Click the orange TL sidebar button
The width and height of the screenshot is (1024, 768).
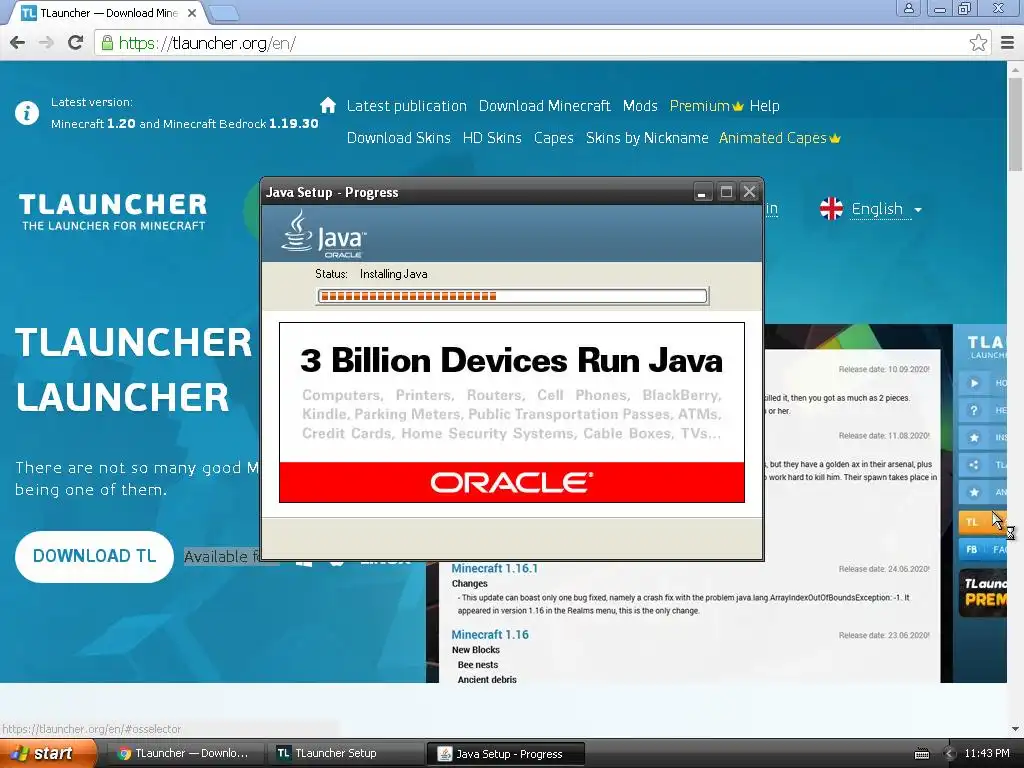click(982, 522)
